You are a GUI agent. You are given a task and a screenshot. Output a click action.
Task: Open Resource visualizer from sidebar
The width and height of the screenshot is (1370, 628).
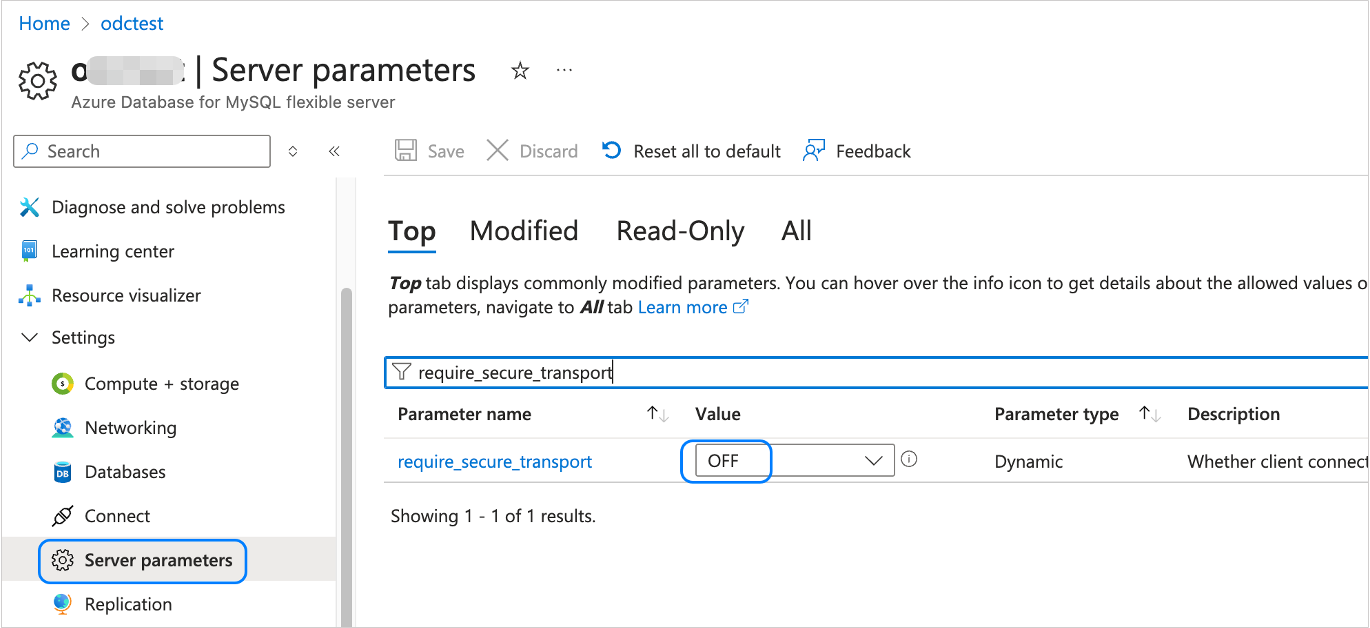(x=126, y=296)
